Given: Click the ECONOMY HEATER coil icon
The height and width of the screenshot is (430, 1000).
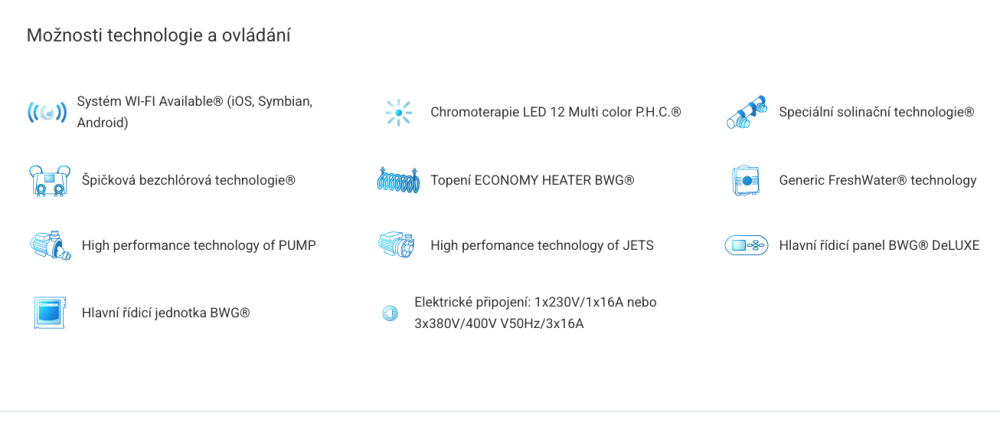Looking at the screenshot, I should pos(399,181).
